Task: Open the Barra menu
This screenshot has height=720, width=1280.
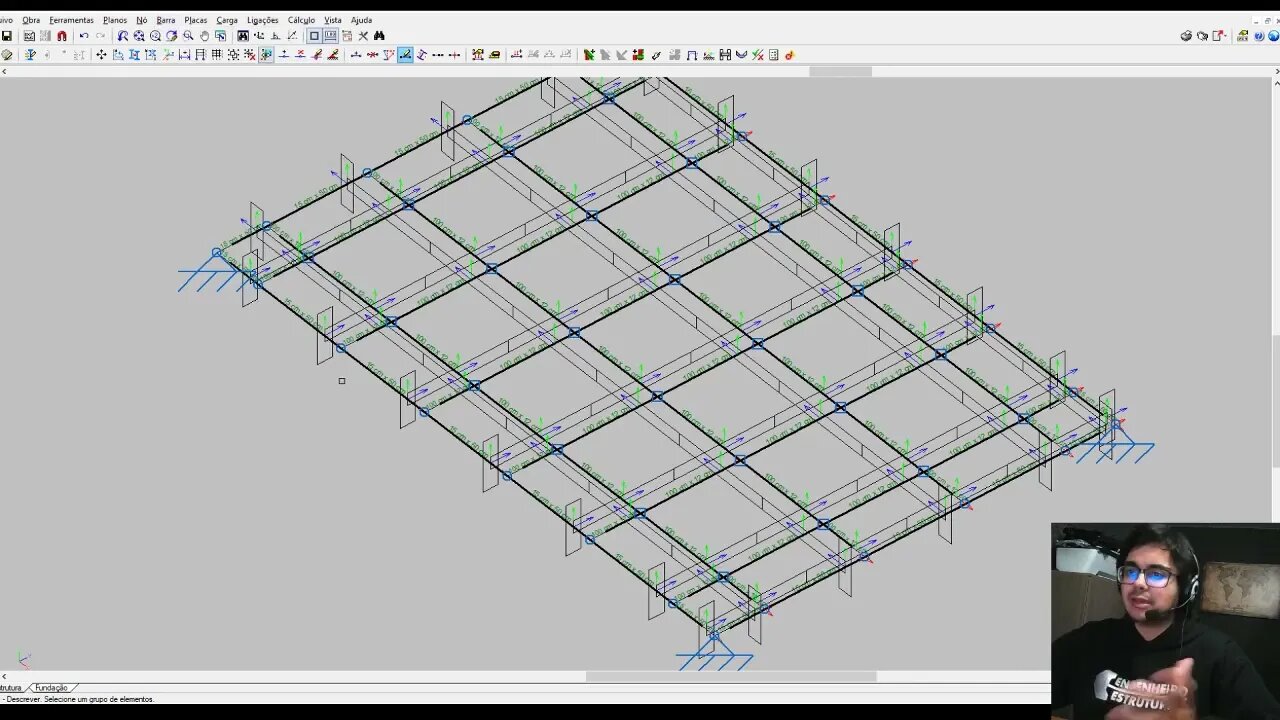Action: [x=166, y=20]
